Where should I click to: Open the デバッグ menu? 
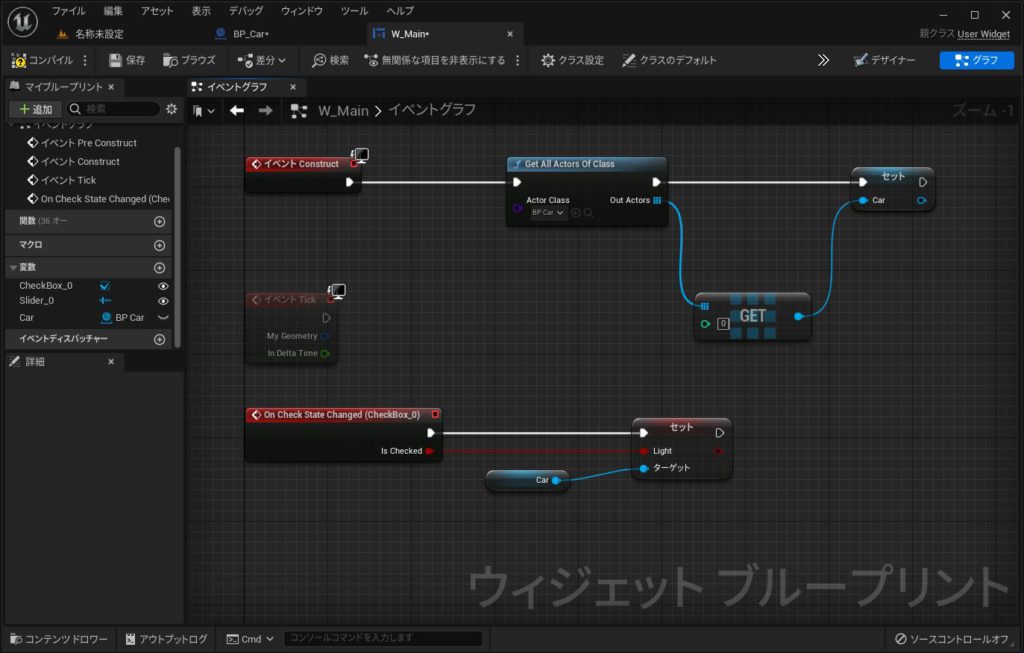pos(246,11)
